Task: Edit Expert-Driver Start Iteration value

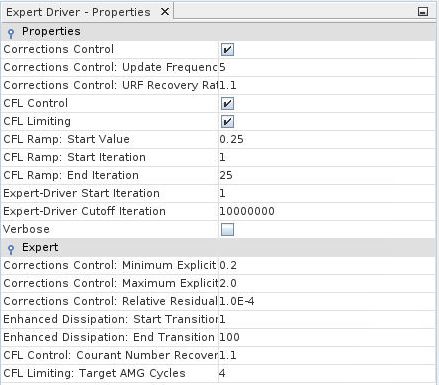Action: click(327, 194)
